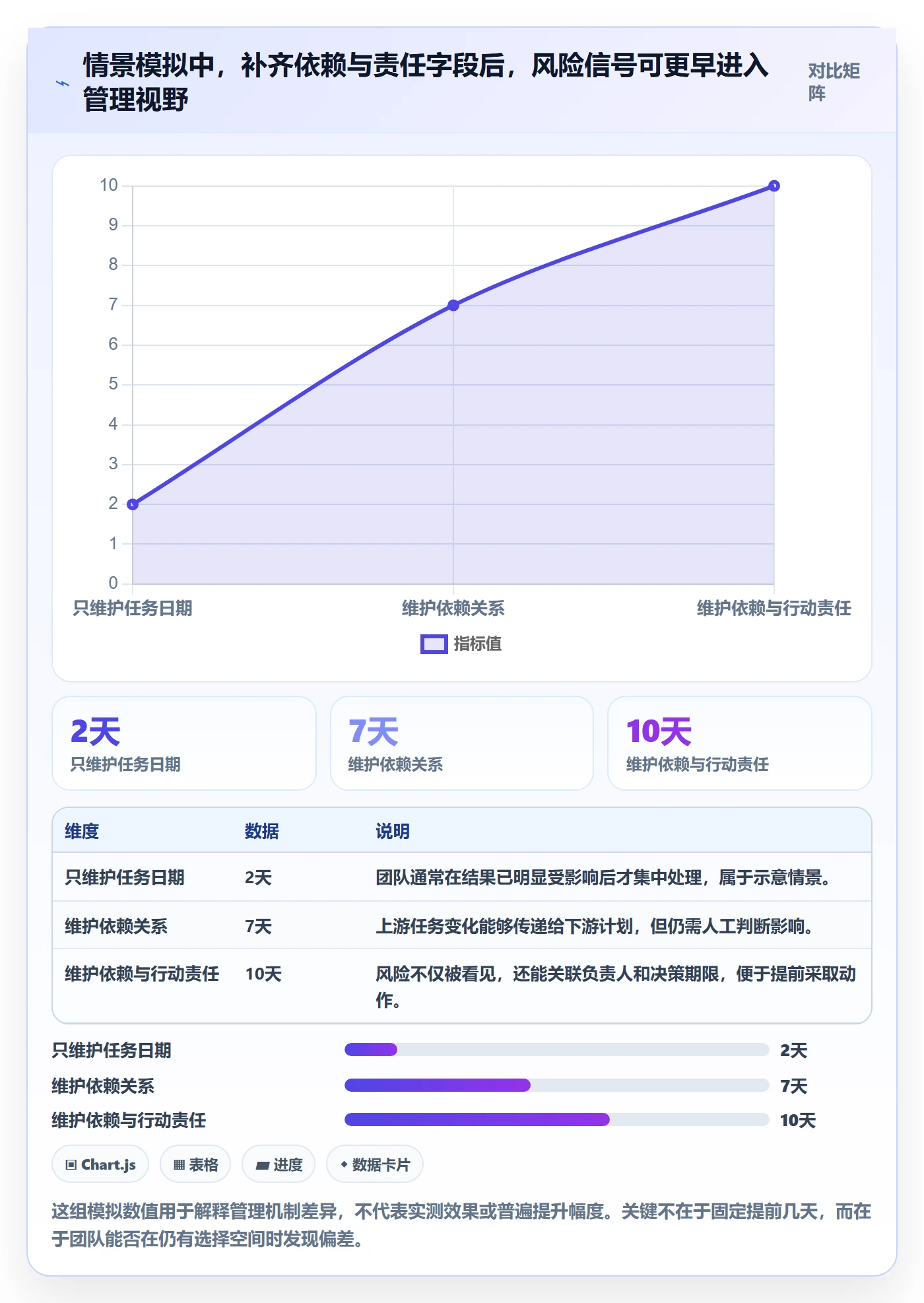Click the 维护依赖关系 progress bar
This screenshot has width=924, height=1303.
coord(557,1085)
